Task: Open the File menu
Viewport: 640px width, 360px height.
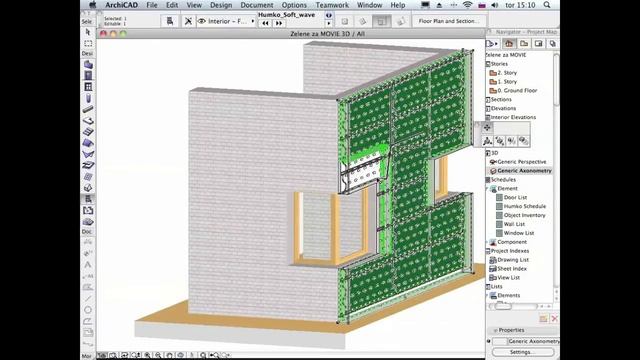Action: point(152,5)
